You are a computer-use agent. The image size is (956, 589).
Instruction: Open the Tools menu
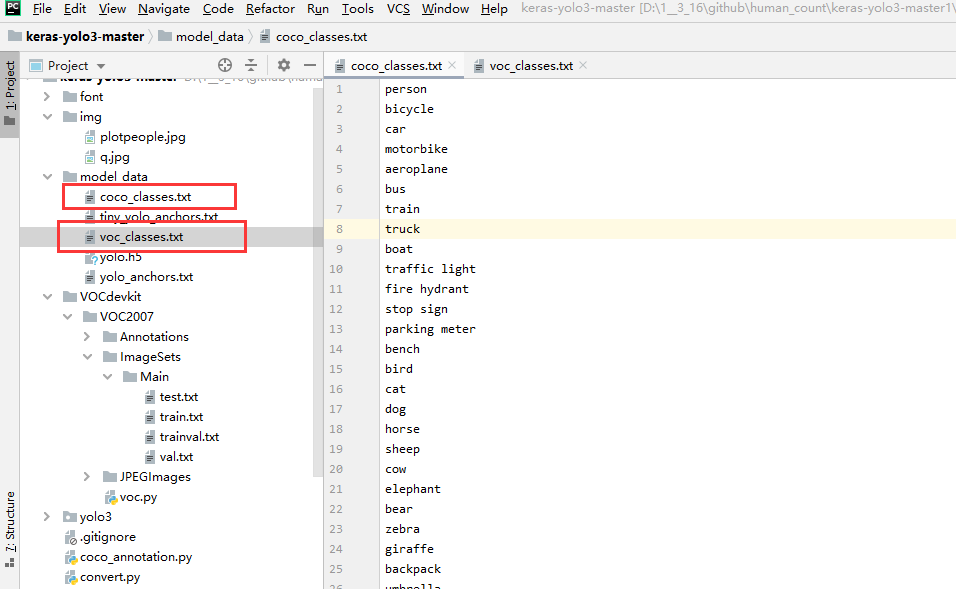tap(357, 9)
